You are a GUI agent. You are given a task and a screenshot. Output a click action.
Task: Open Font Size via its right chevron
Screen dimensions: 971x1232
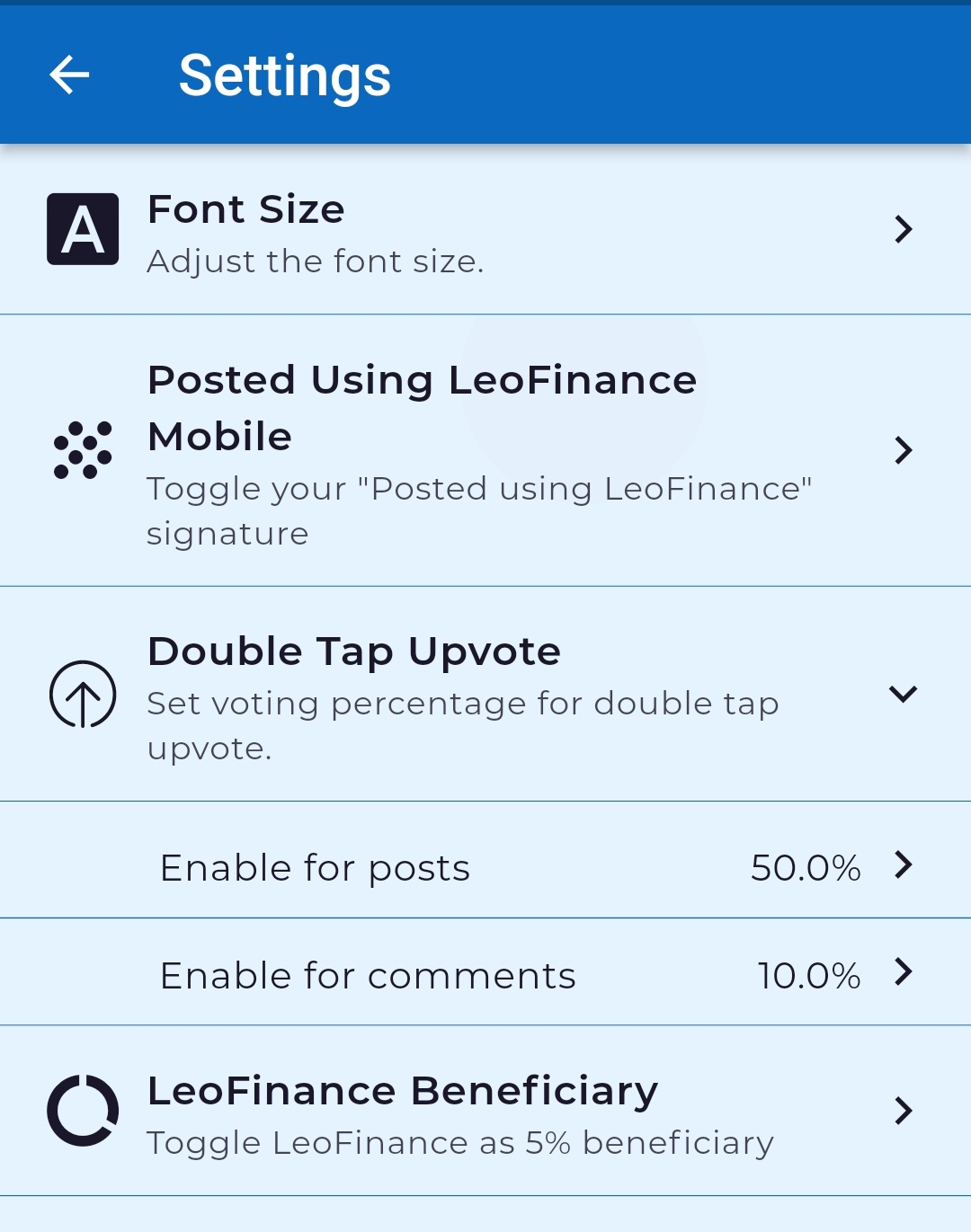904,229
